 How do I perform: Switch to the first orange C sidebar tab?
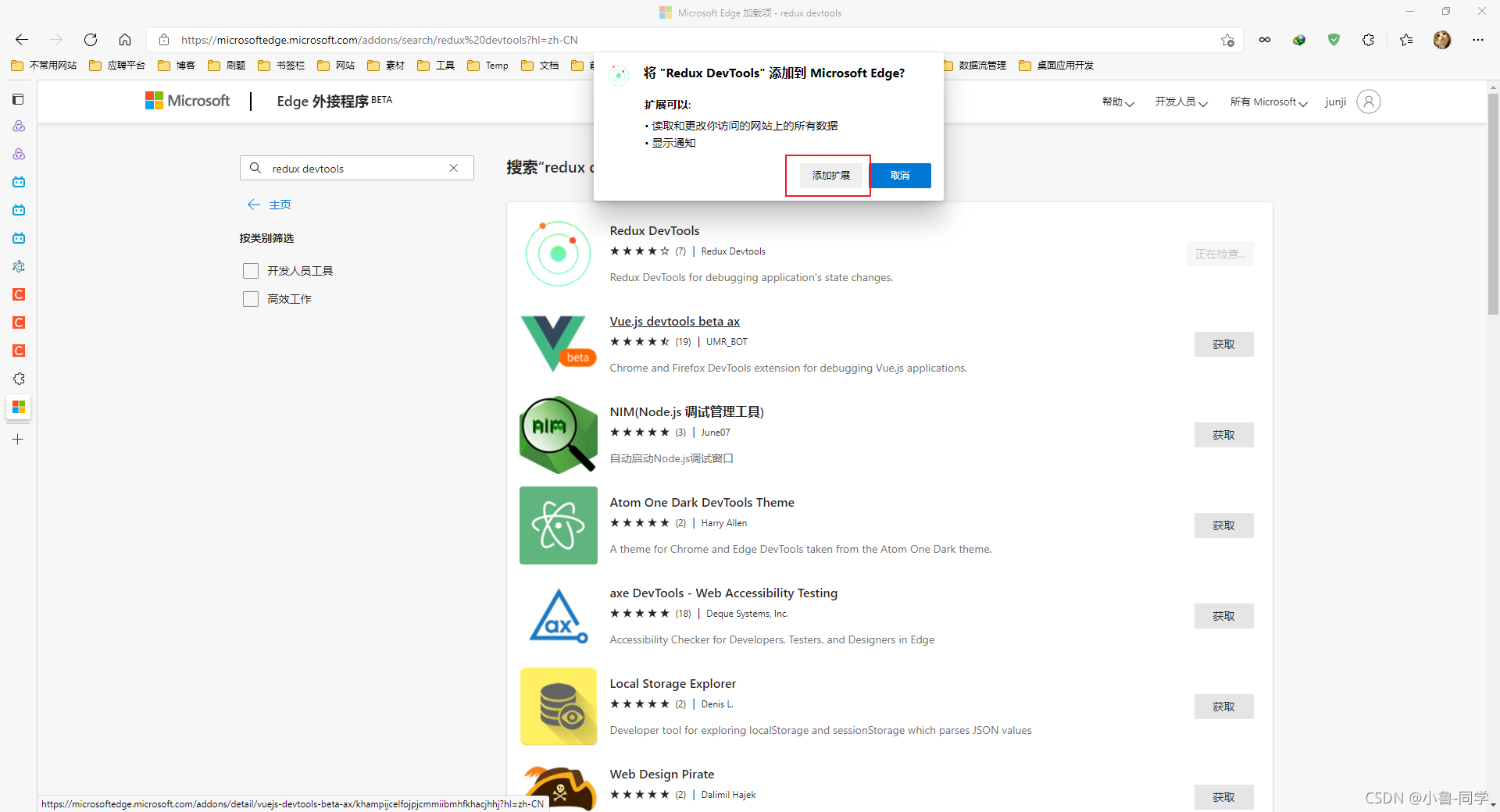[x=19, y=294]
